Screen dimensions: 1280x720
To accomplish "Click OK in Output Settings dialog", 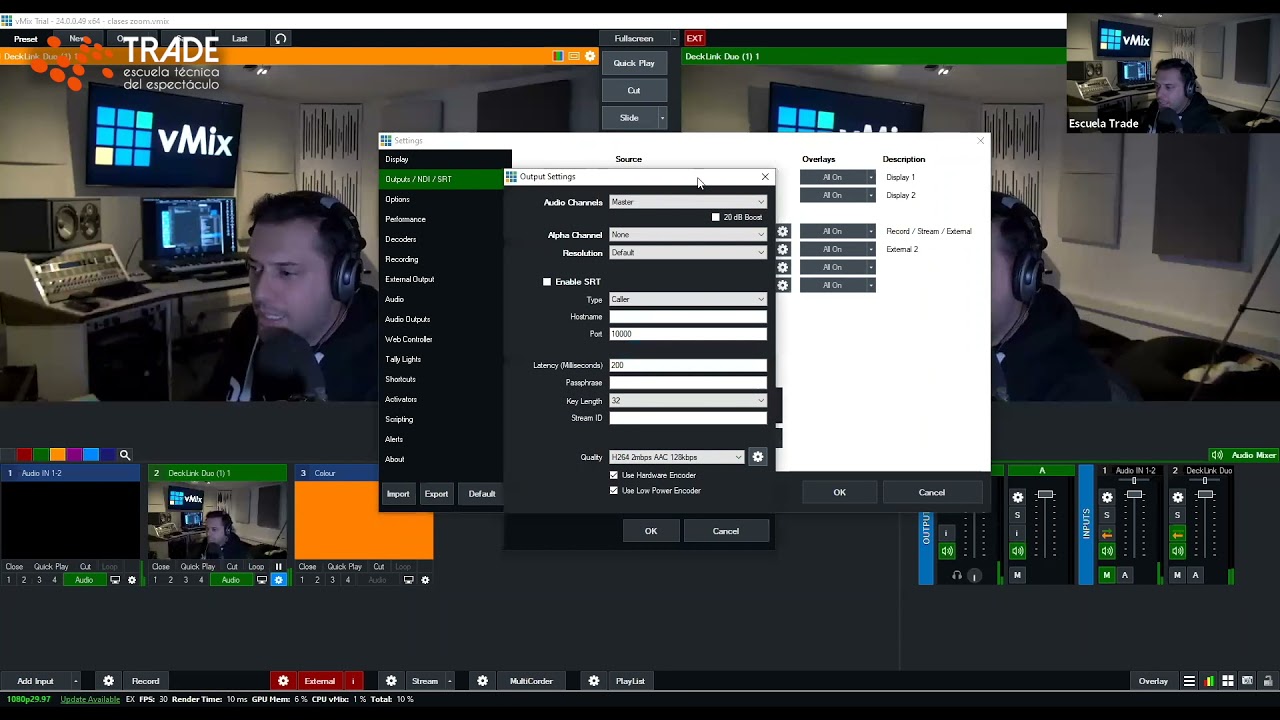I will click(x=651, y=531).
